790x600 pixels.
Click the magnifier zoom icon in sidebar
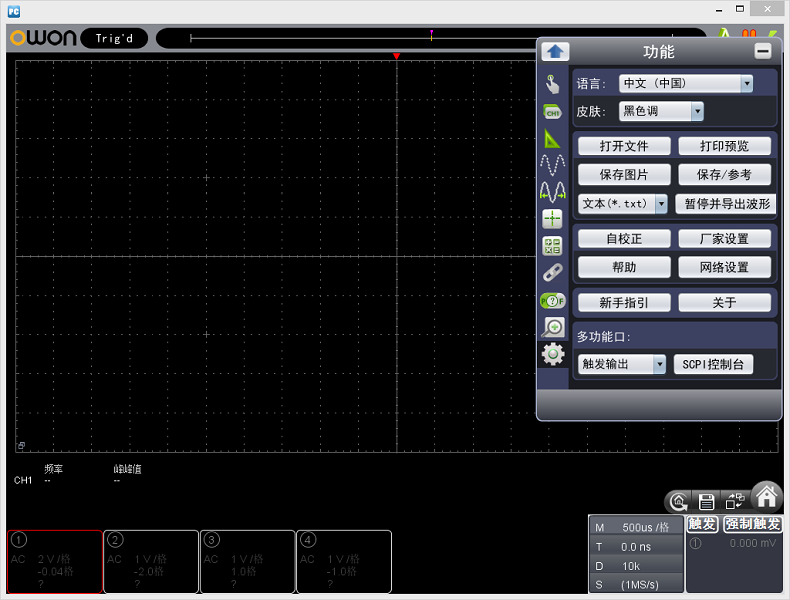[552, 326]
